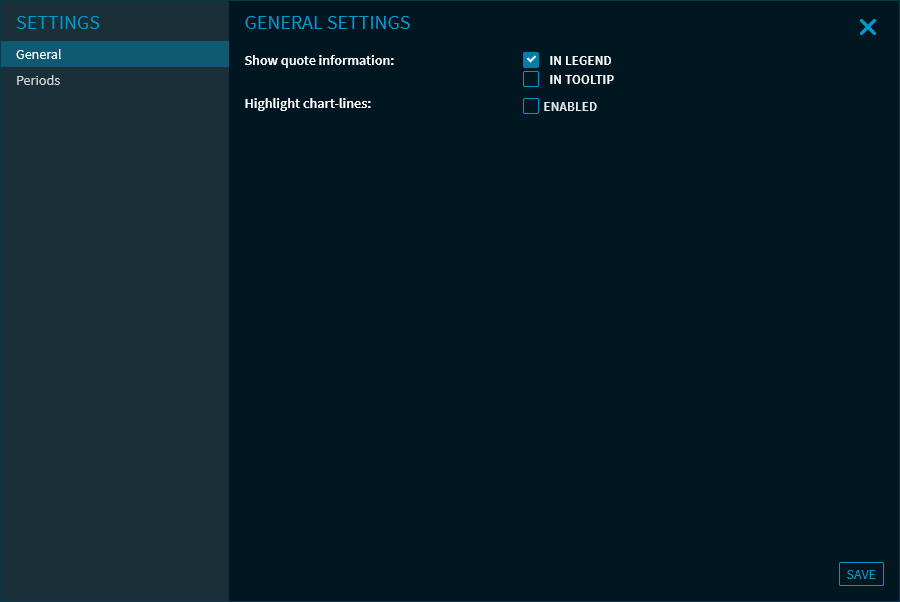The width and height of the screenshot is (900, 602).
Task: Click the IN TOOLTIP label text
Action: (x=581, y=80)
